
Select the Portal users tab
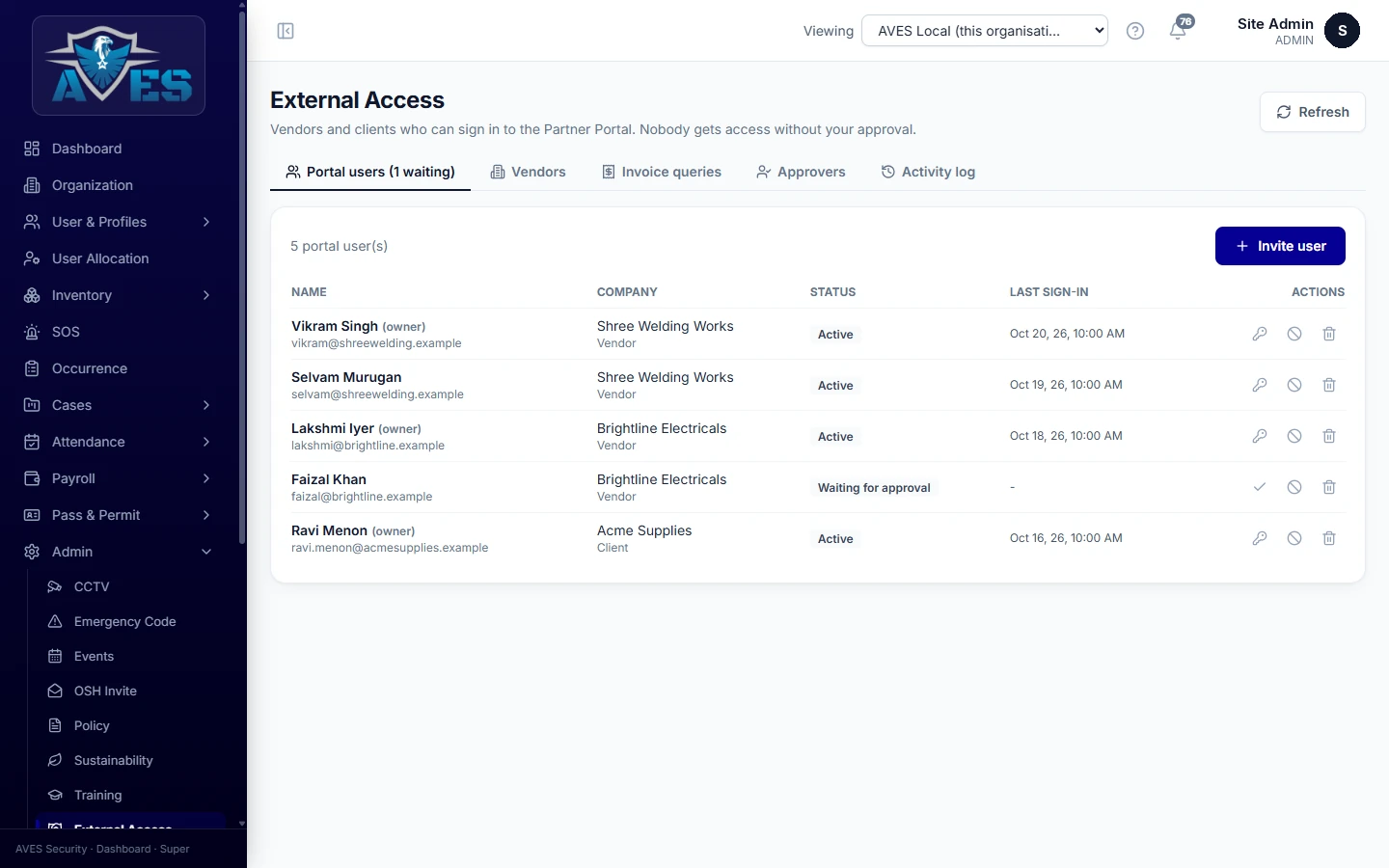click(x=370, y=172)
